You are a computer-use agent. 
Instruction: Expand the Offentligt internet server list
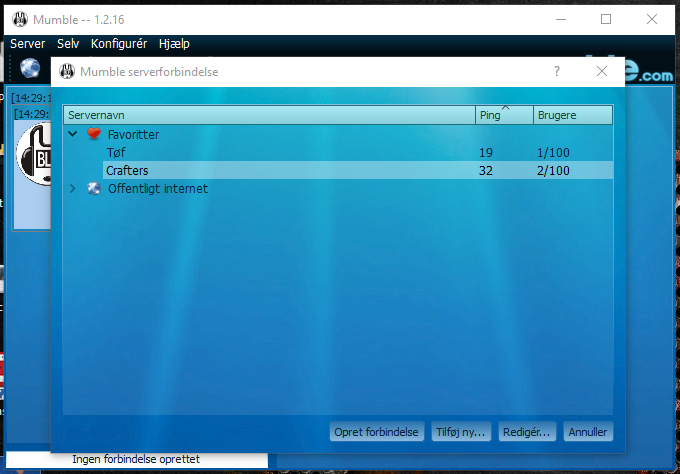73,188
